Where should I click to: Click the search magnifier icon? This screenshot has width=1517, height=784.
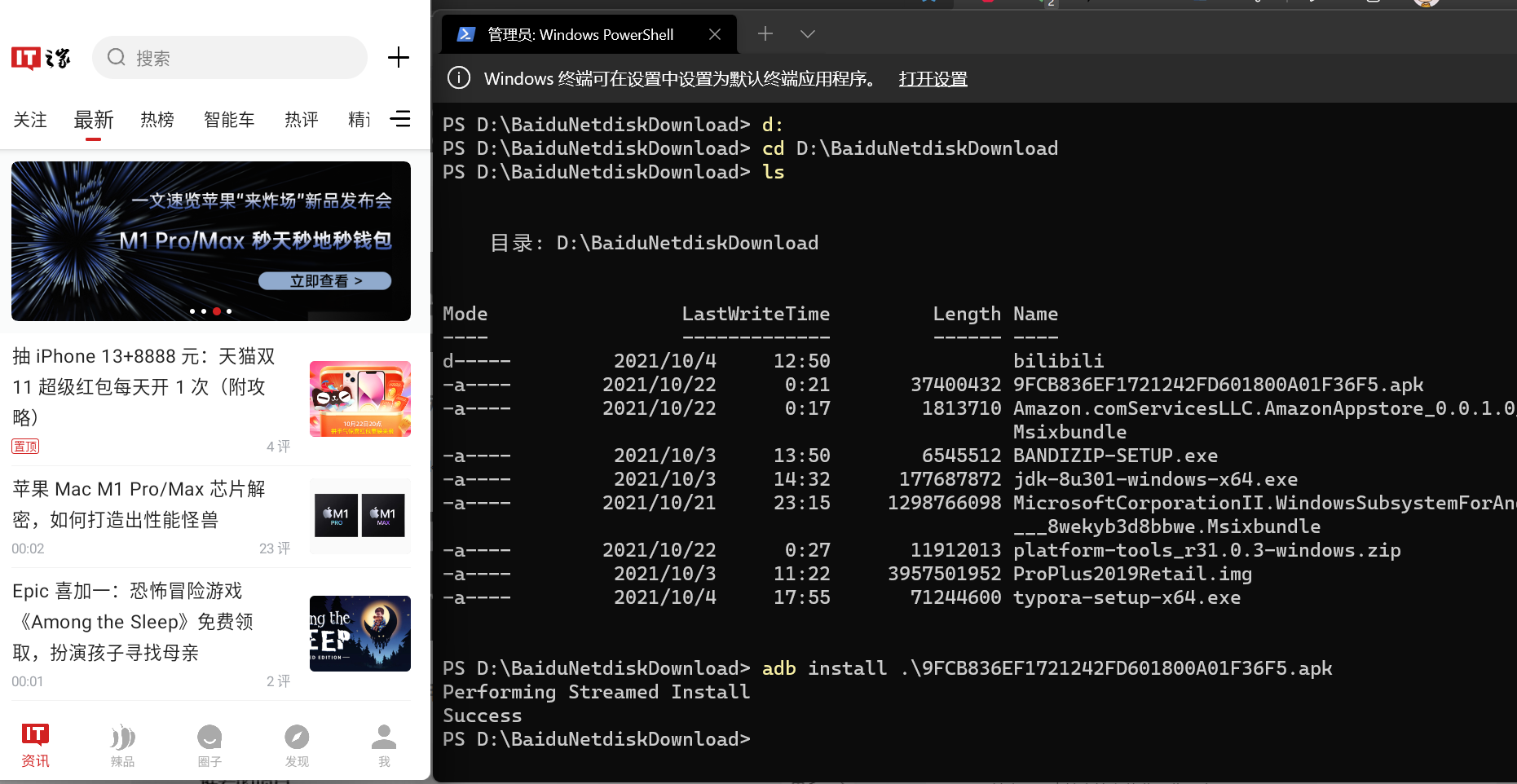tap(117, 57)
